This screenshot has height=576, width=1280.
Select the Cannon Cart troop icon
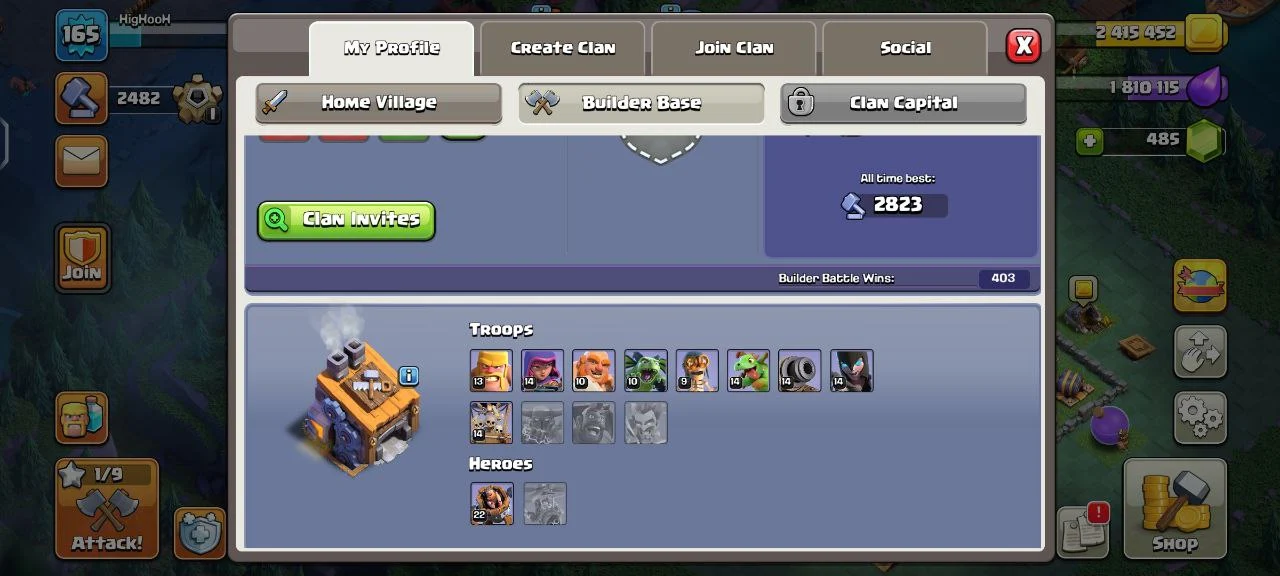pos(800,370)
